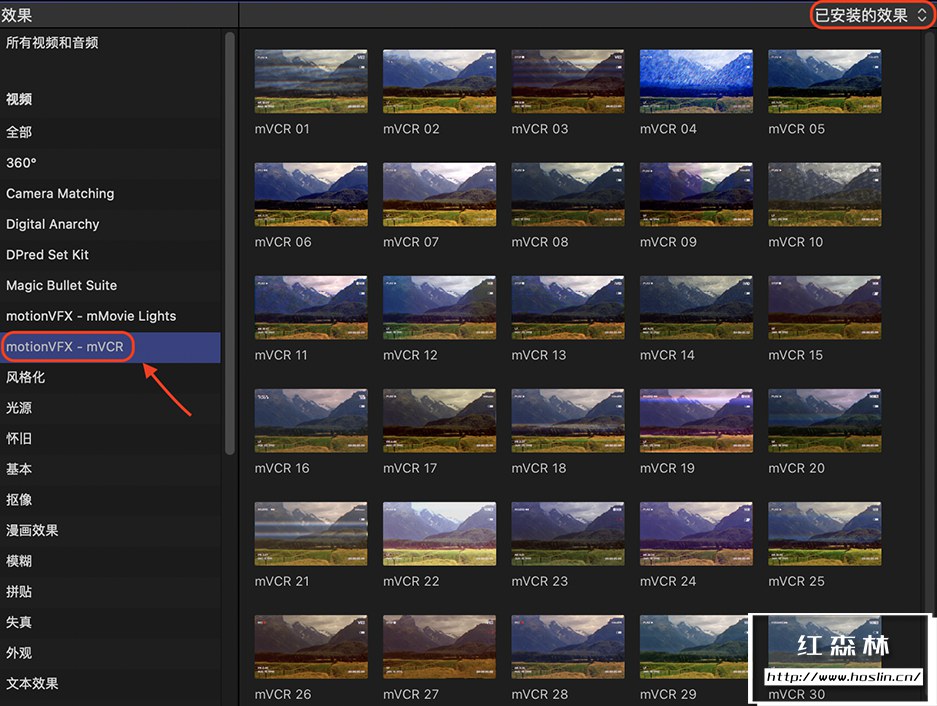Select the mVCR 01 effect thumbnail
This screenshot has height=706, width=937.
coord(311,81)
